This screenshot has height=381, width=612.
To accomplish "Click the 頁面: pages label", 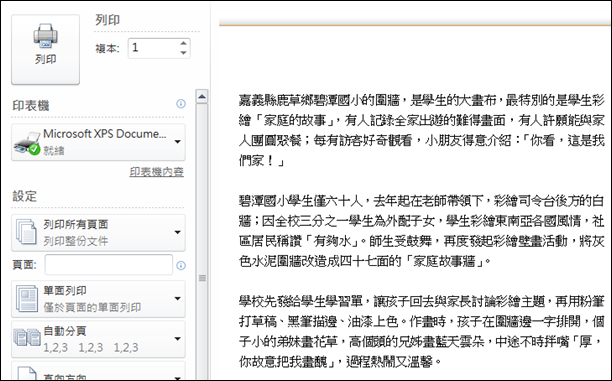I will point(25,265).
